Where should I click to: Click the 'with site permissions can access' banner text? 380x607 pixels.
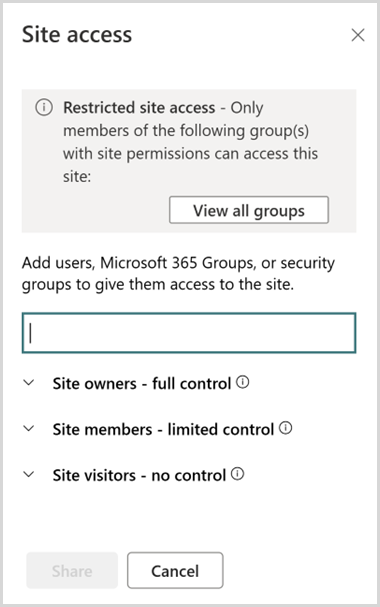[x=190, y=154]
